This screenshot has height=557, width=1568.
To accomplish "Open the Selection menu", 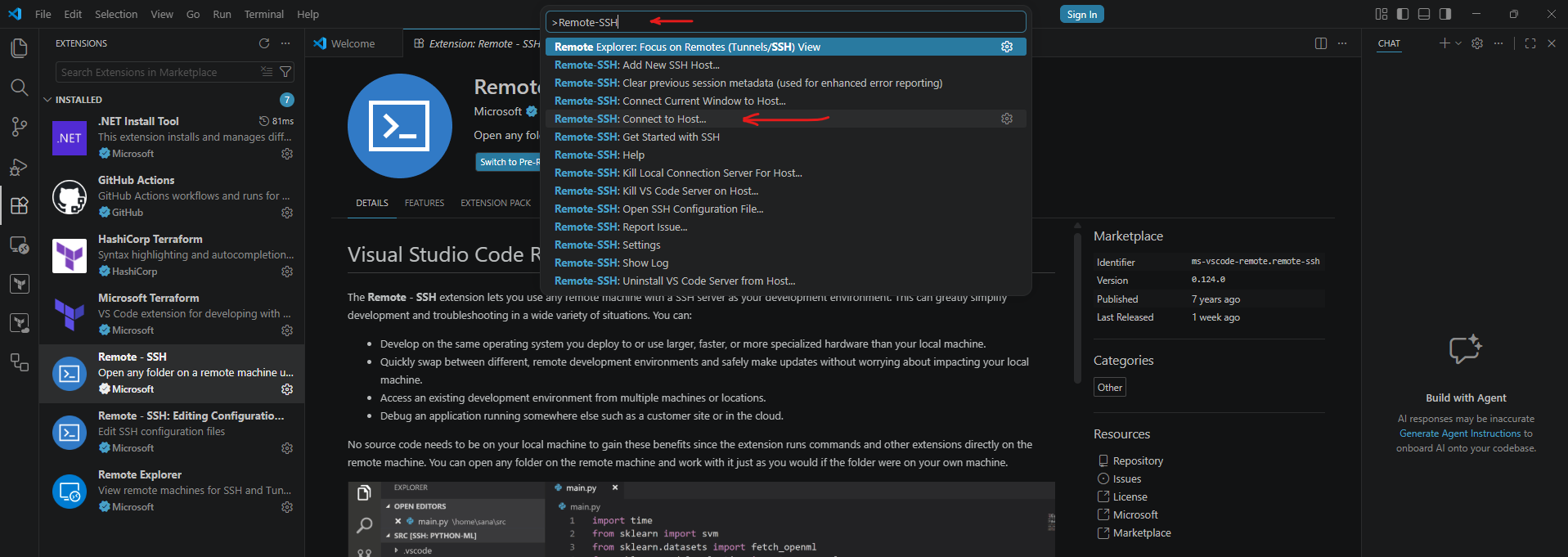I will (116, 14).
